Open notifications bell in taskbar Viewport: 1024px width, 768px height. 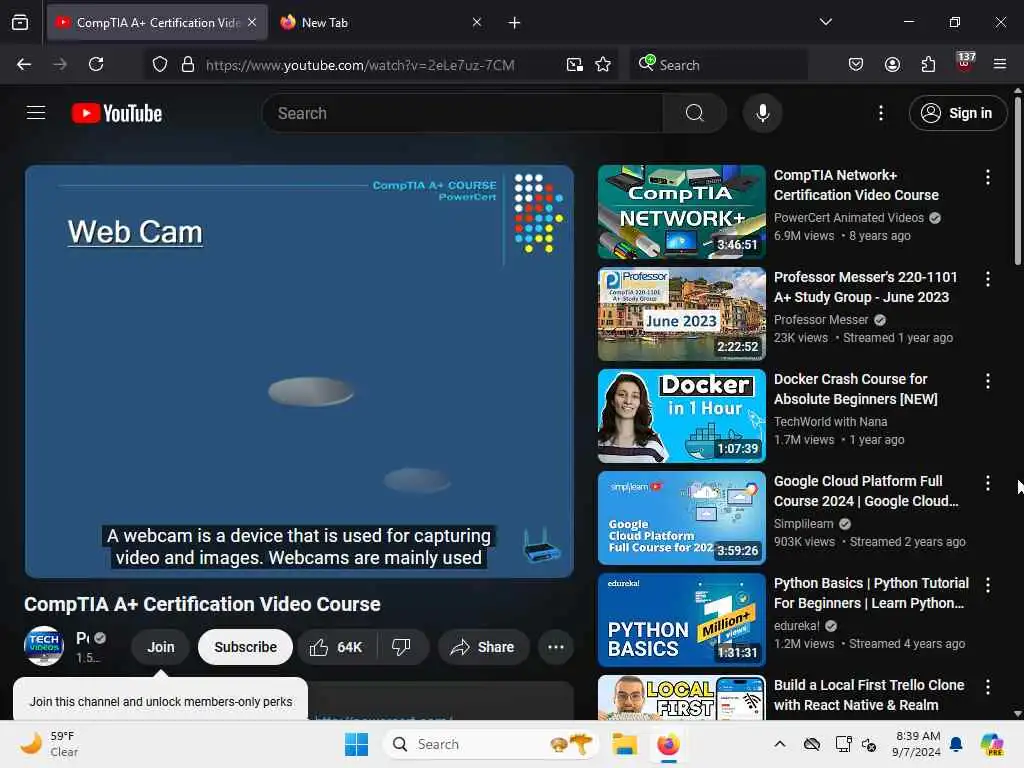[x=956, y=744]
